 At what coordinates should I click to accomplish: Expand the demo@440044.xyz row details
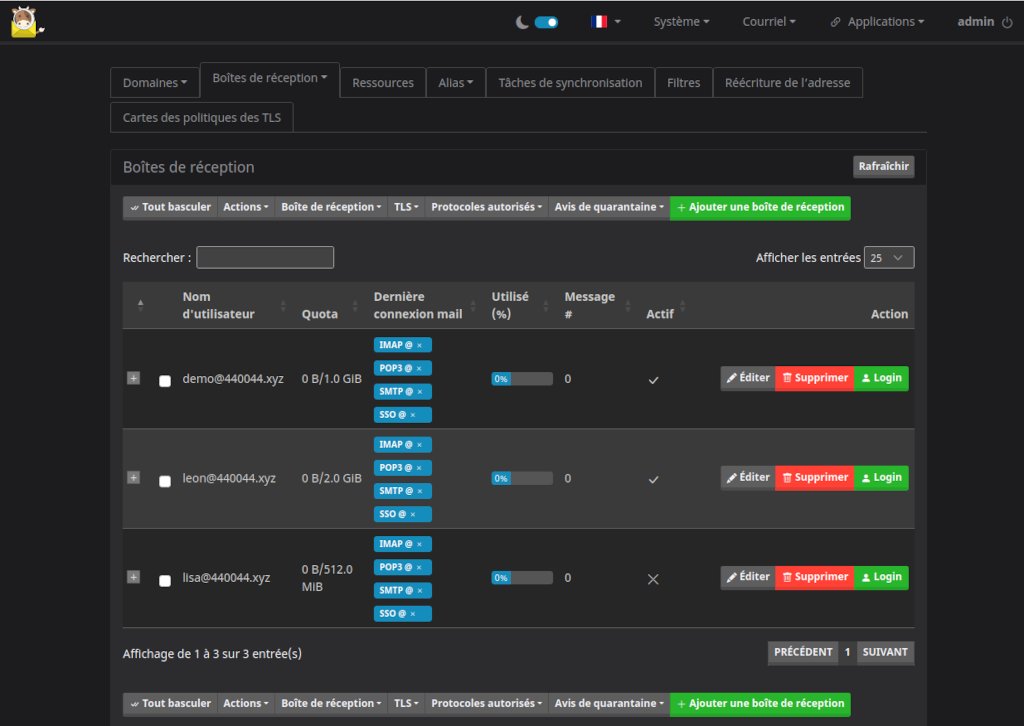[x=133, y=378]
